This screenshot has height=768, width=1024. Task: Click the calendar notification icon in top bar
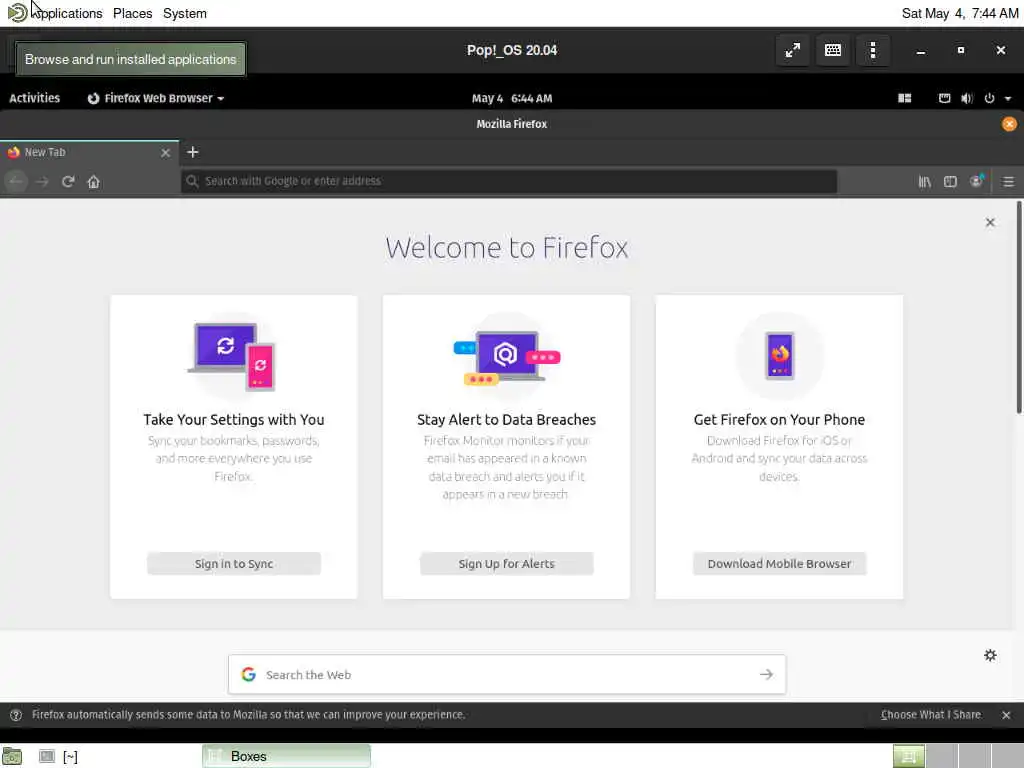click(944, 98)
